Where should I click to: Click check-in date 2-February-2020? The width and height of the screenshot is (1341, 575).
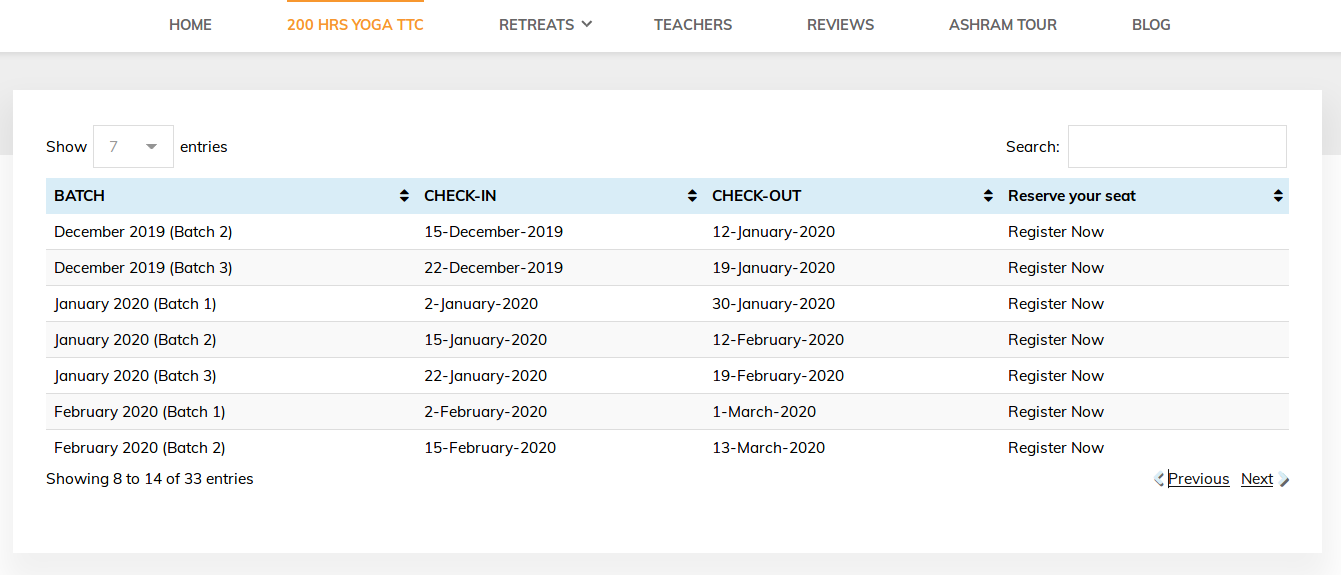tap(485, 412)
